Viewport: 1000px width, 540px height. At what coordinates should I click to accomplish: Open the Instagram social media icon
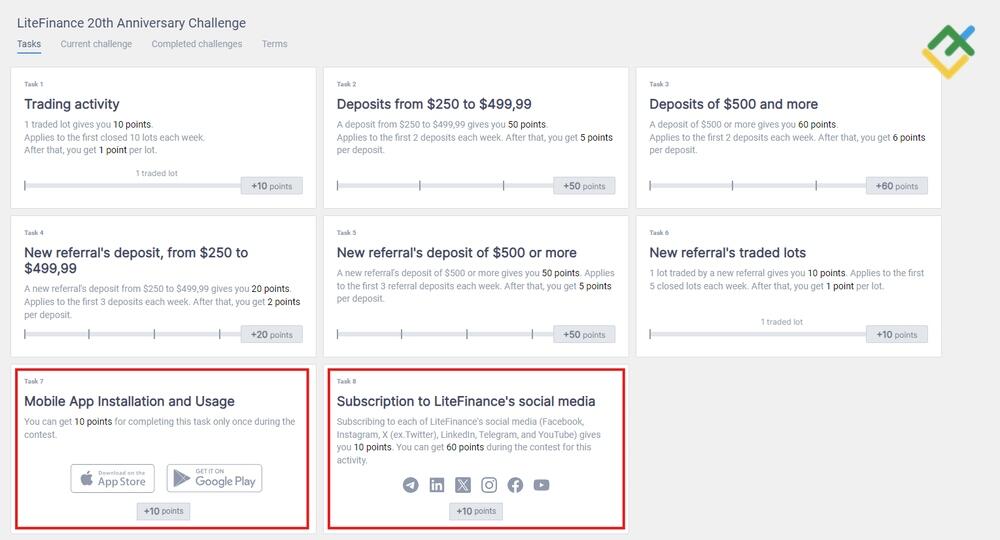pos(489,485)
